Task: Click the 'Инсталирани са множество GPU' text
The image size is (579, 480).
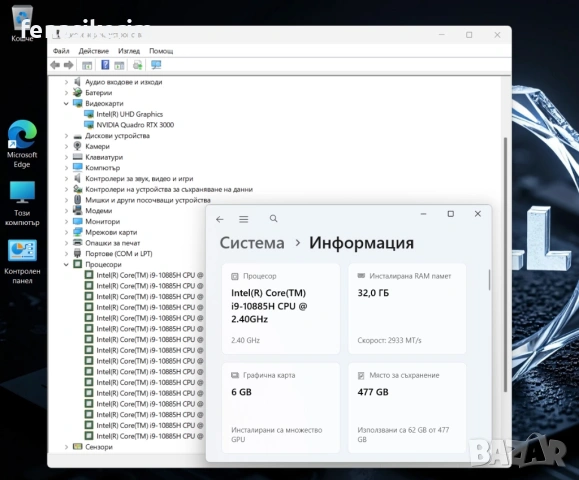Action: click(277, 435)
